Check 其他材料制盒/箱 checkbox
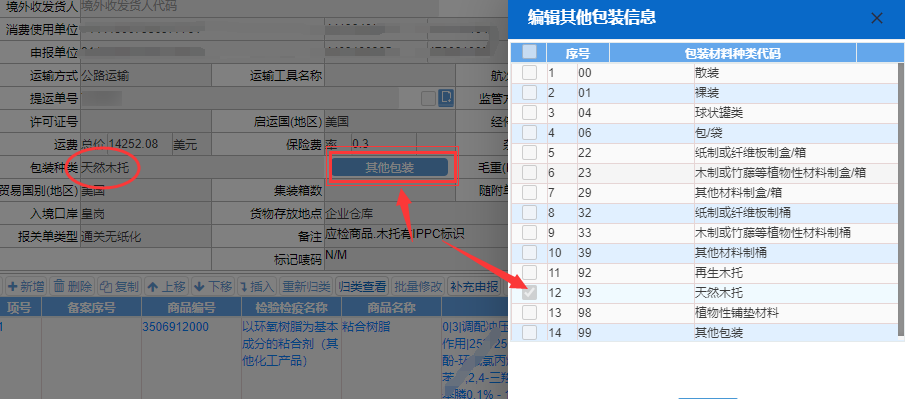The height and width of the screenshot is (399, 905). tap(529, 192)
